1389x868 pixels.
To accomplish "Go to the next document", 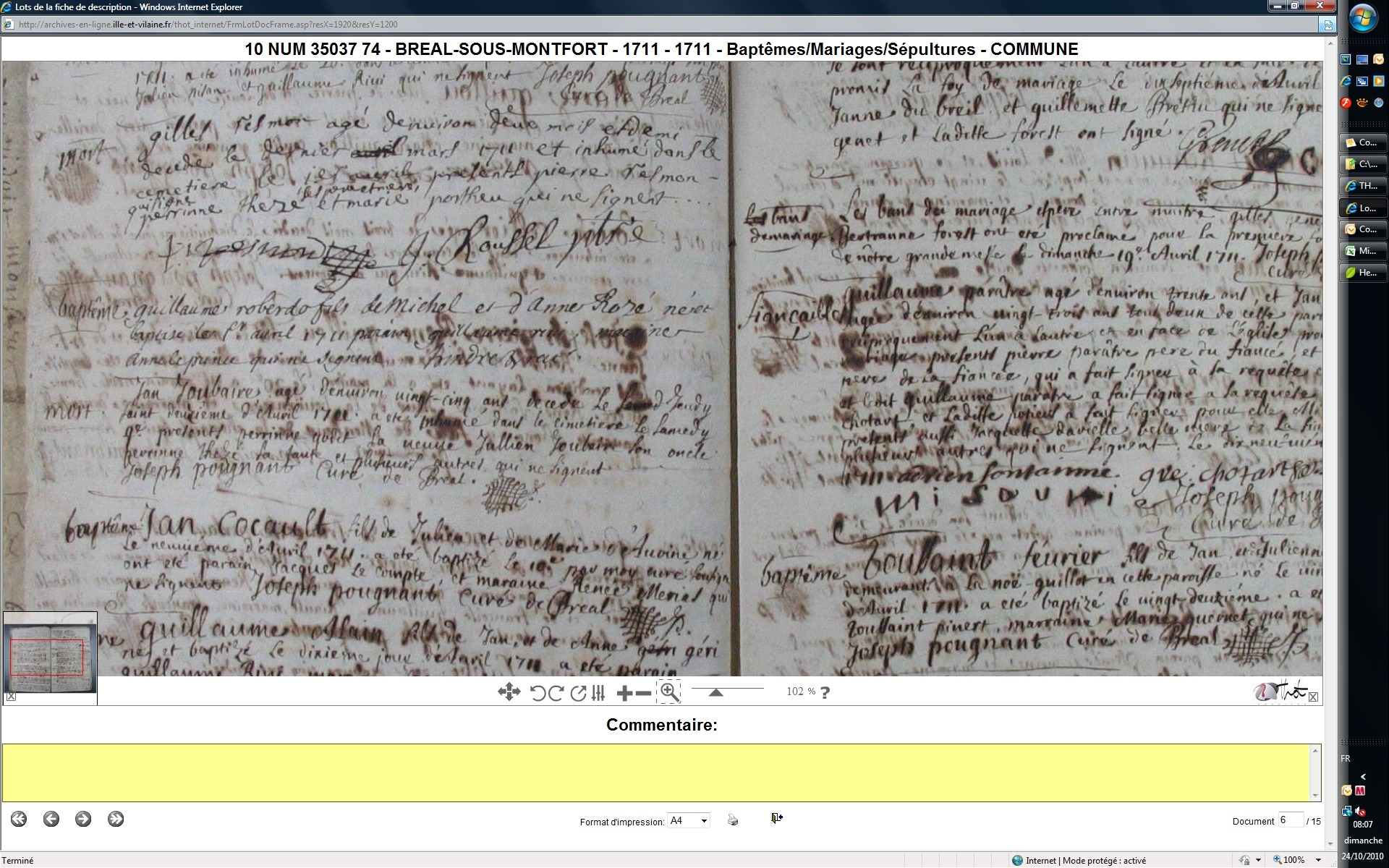I will 83,819.
